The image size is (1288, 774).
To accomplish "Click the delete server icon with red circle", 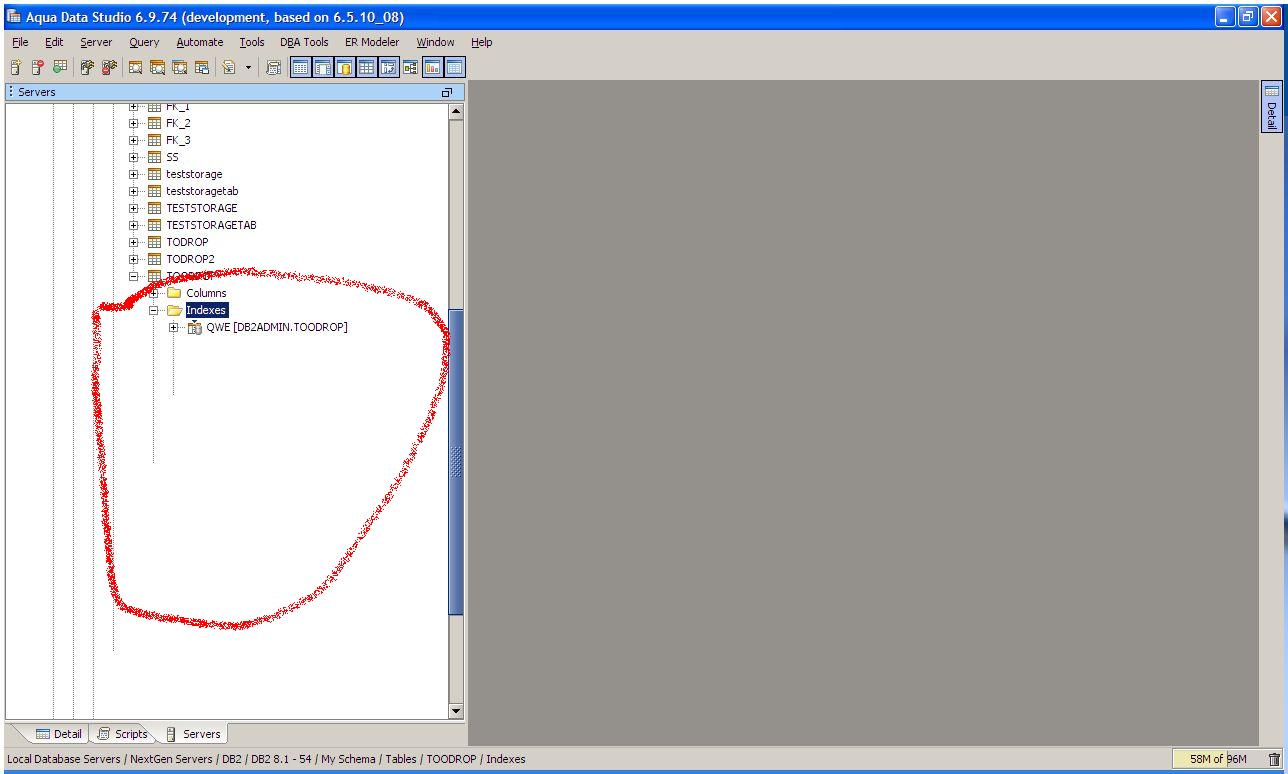I will point(38,68).
